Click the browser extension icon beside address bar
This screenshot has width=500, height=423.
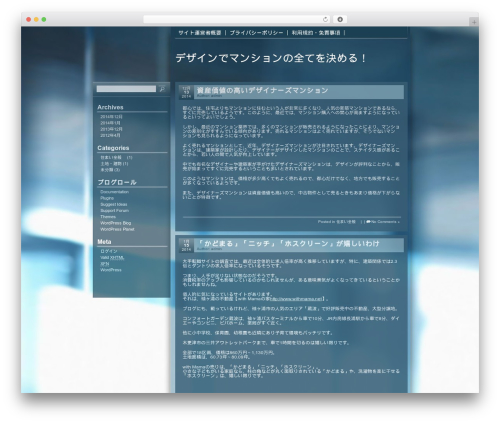coord(340,20)
